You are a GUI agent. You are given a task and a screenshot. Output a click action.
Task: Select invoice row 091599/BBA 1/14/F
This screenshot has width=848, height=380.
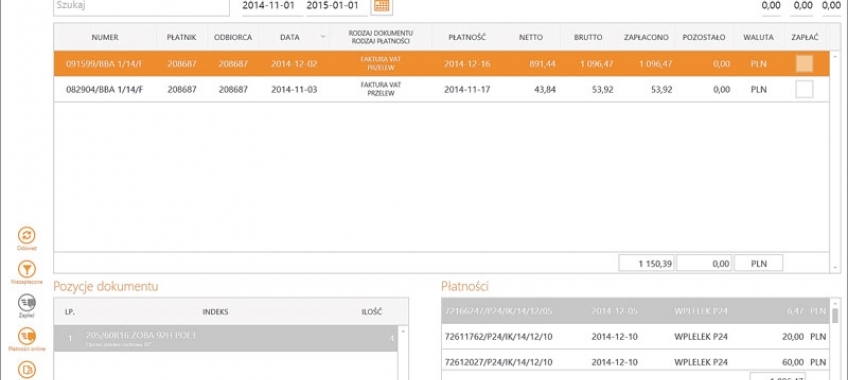pos(441,64)
